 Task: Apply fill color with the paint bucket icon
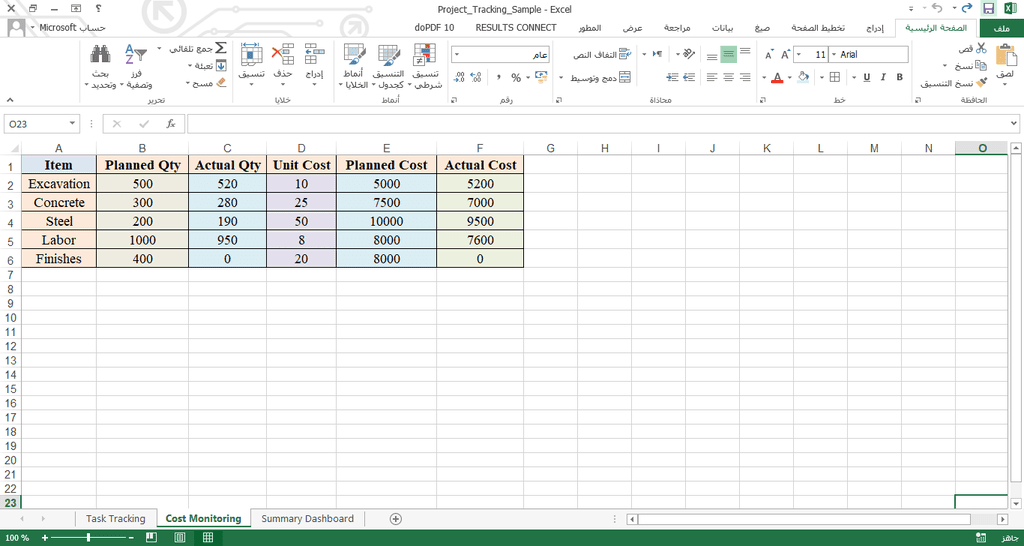click(x=803, y=77)
